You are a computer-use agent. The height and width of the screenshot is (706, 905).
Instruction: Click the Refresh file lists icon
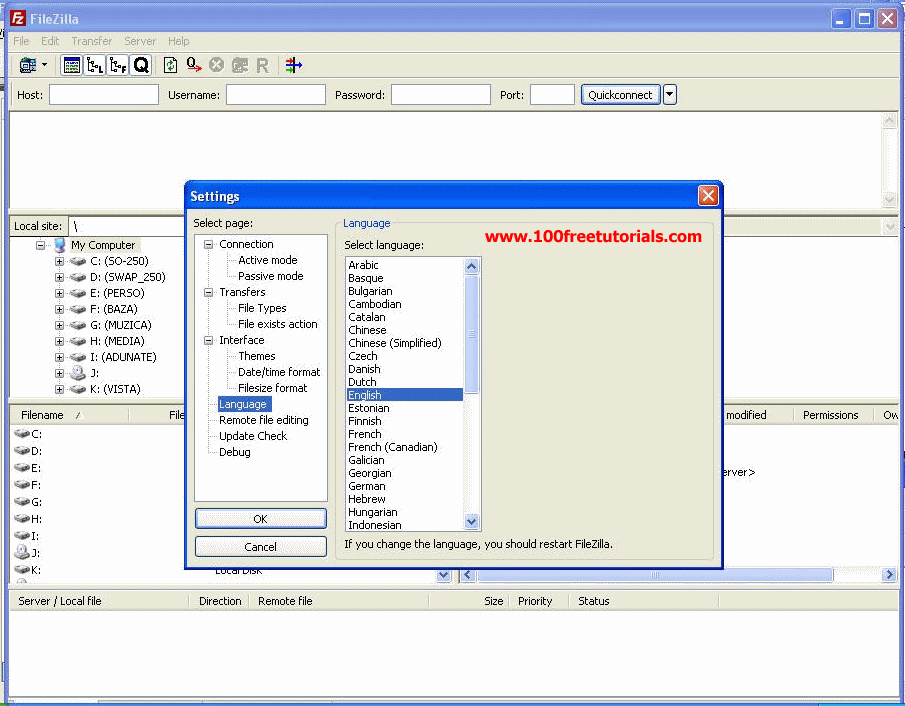click(170, 65)
